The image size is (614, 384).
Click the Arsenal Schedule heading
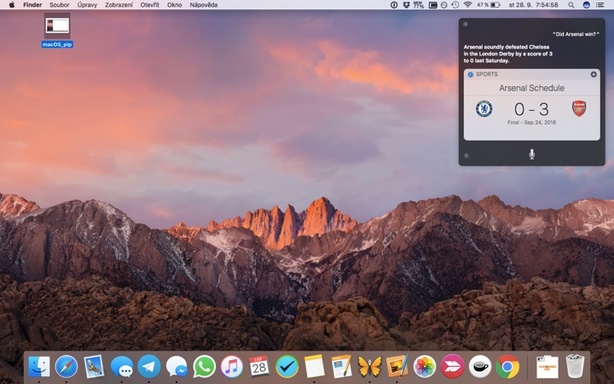click(x=532, y=88)
